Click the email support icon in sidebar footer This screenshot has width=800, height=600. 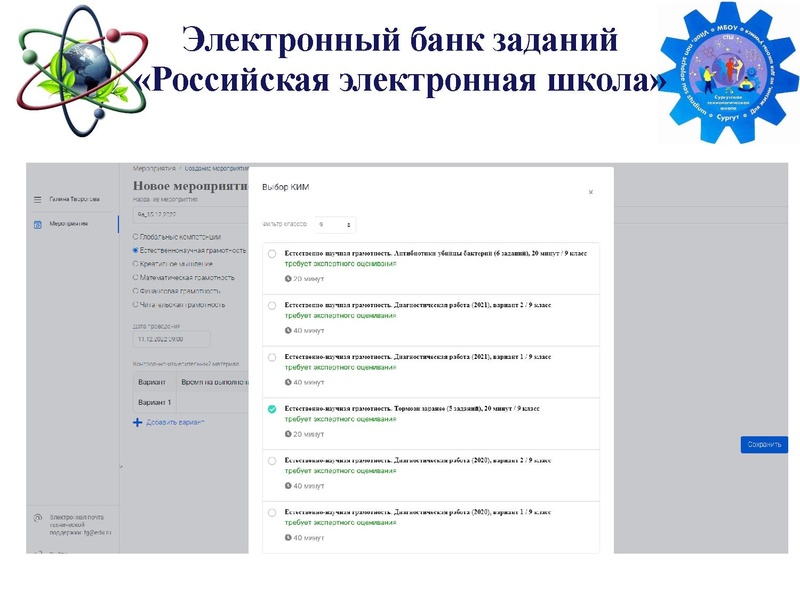click(37, 518)
